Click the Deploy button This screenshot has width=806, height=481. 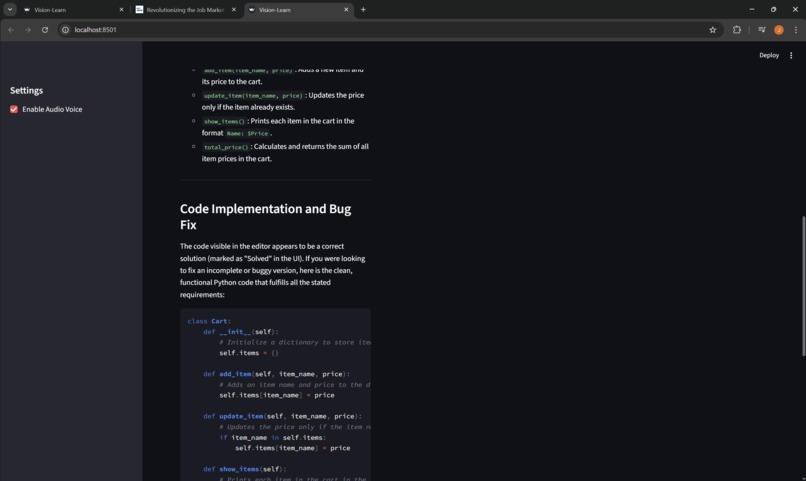(x=769, y=55)
